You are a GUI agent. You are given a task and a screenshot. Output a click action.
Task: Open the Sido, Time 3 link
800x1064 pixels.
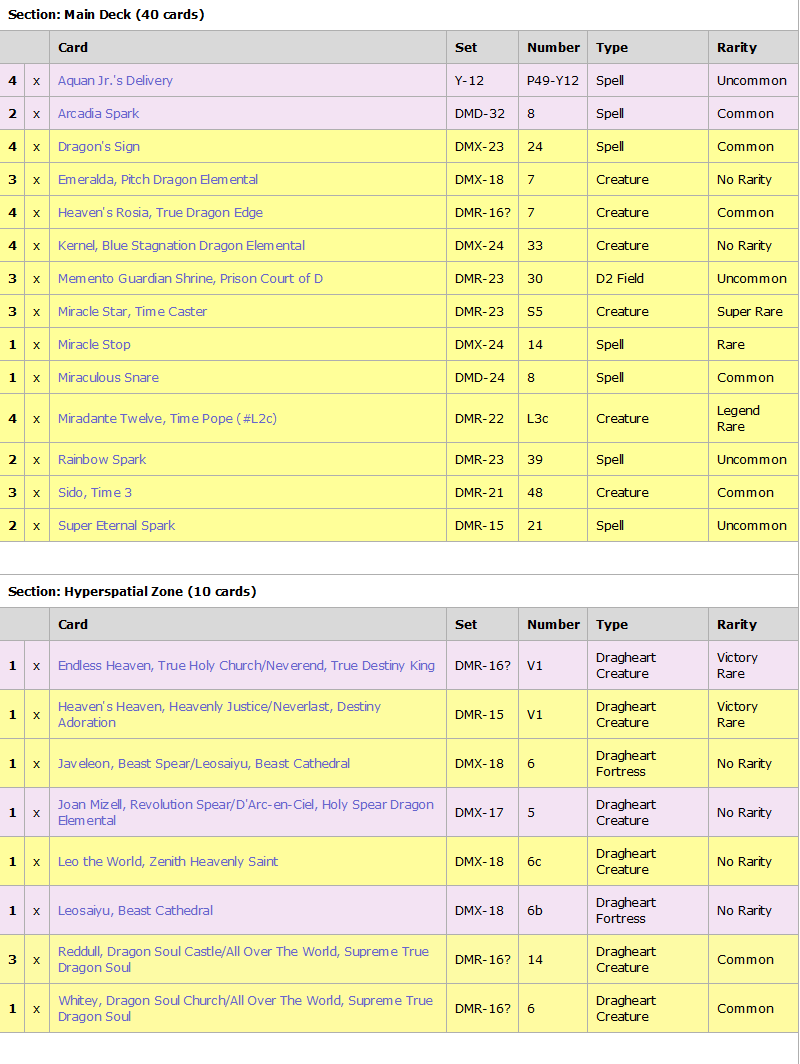[x=95, y=493]
